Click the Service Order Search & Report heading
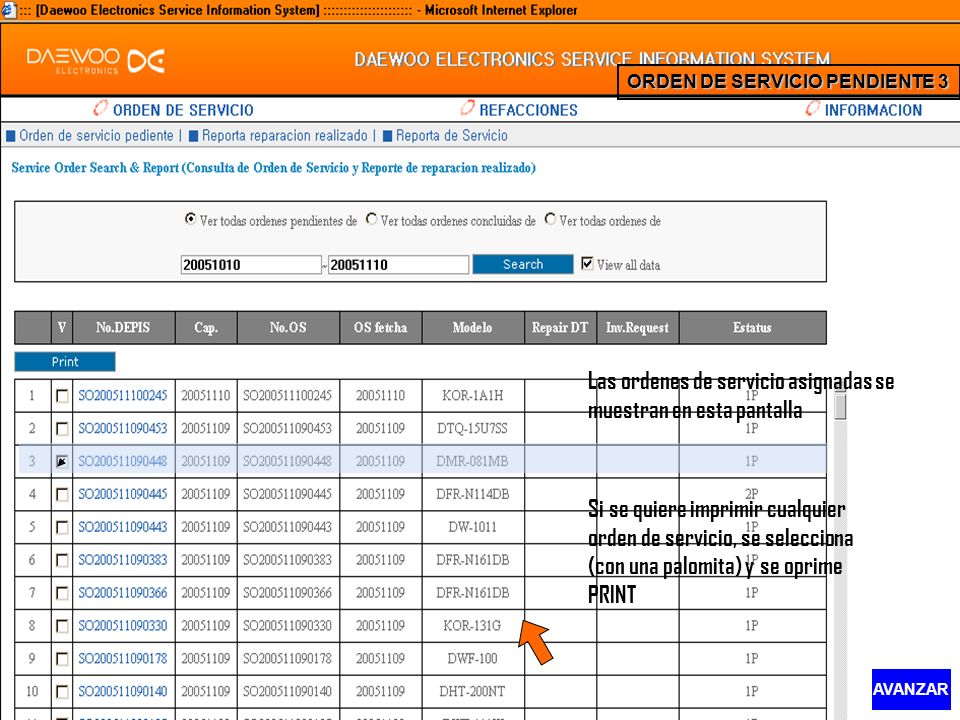Image resolution: width=960 pixels, height=720 pixels. [274, 168]
